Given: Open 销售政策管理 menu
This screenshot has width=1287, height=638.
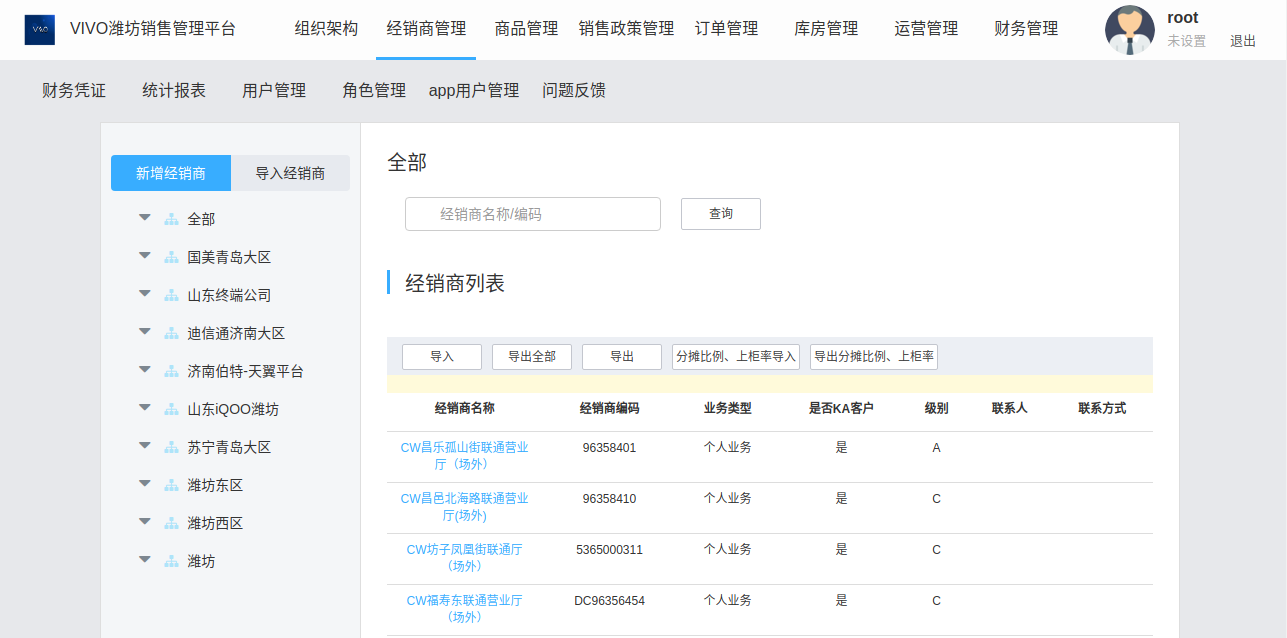Looking at the screenshot, I should coord(626,29).
